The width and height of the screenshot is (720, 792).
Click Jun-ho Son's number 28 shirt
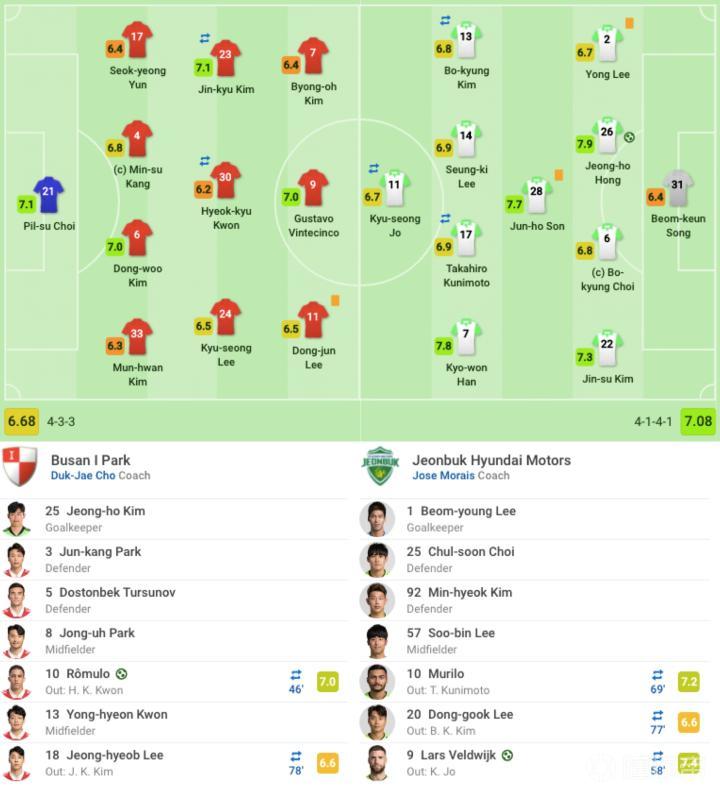click(x=536, y=194)
